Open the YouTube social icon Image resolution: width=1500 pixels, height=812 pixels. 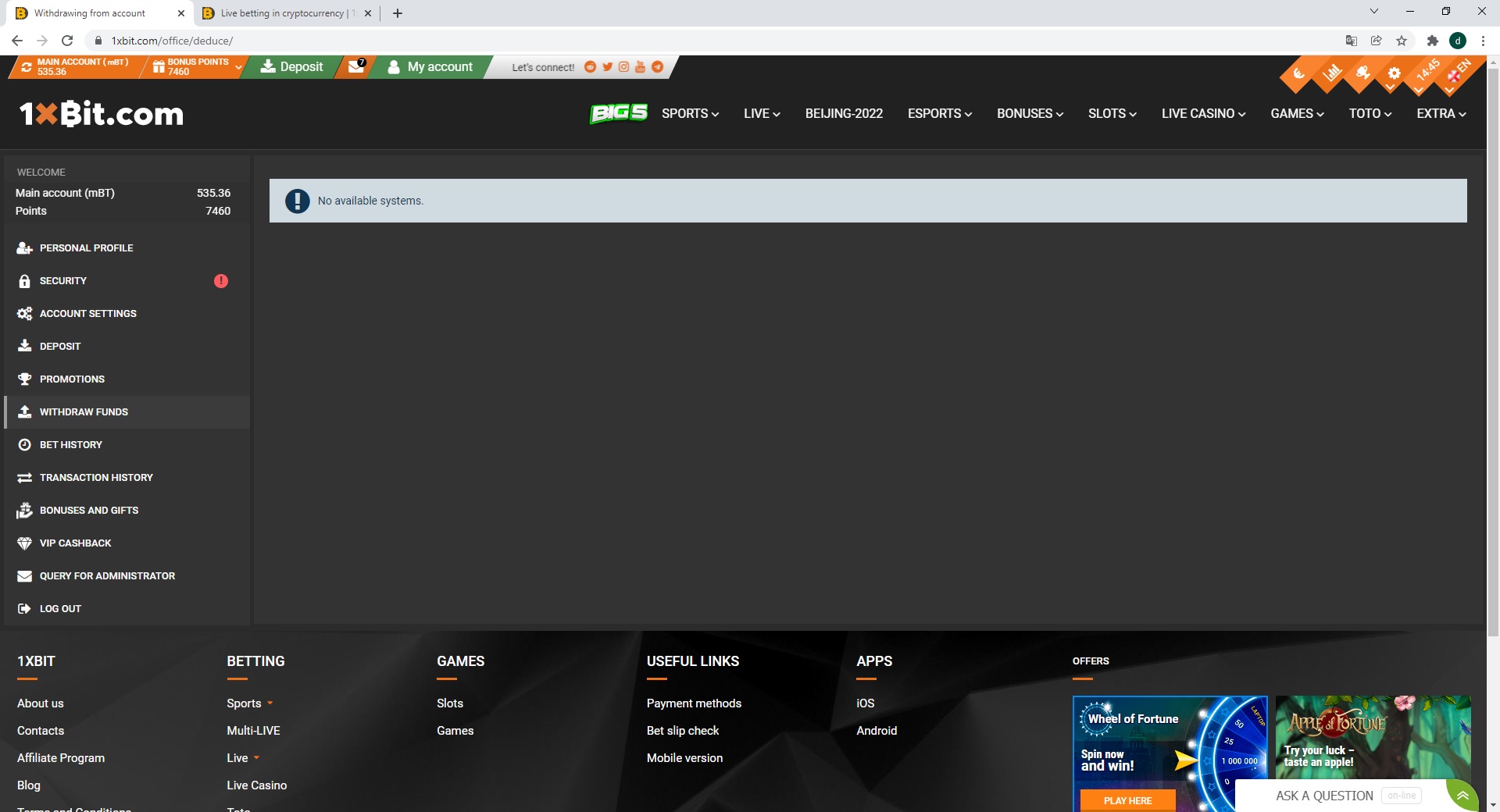pos(640,67)
